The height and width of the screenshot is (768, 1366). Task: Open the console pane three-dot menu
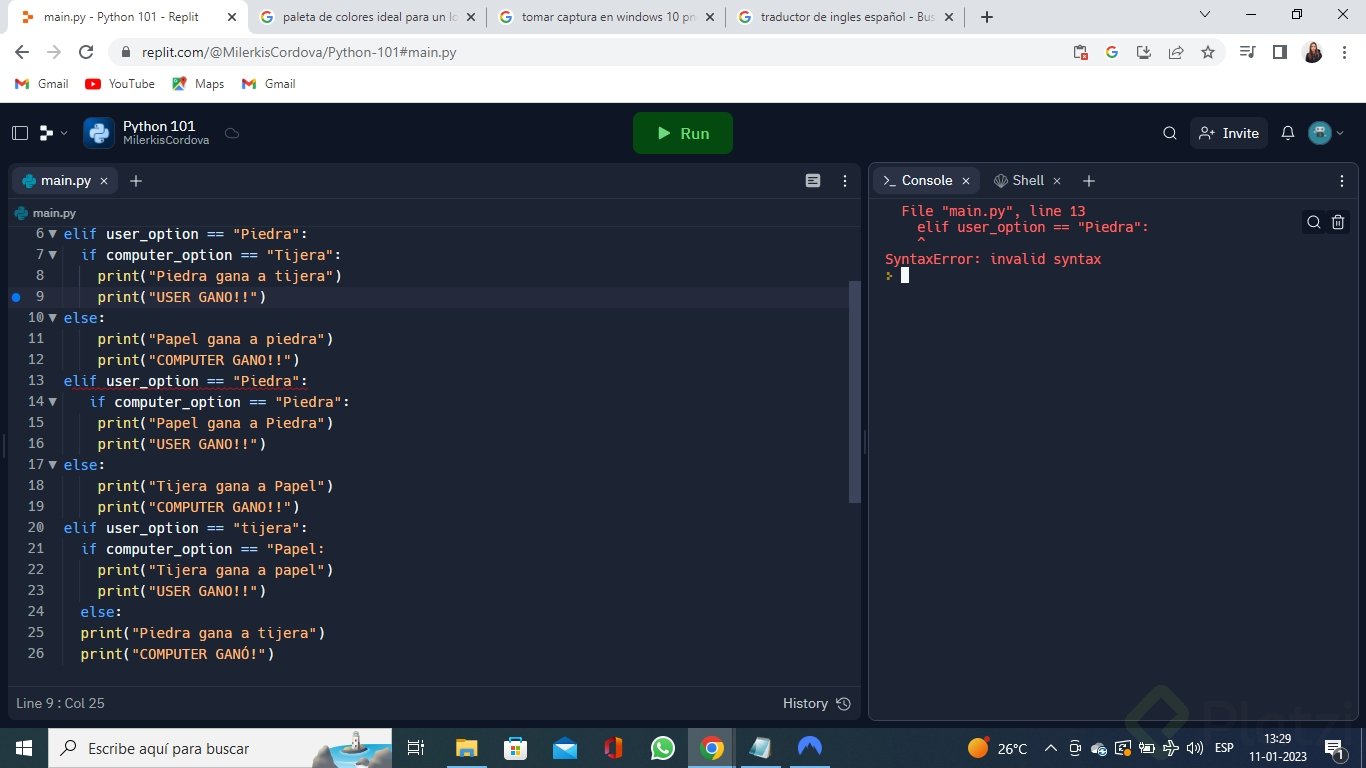coord(1342,181)
